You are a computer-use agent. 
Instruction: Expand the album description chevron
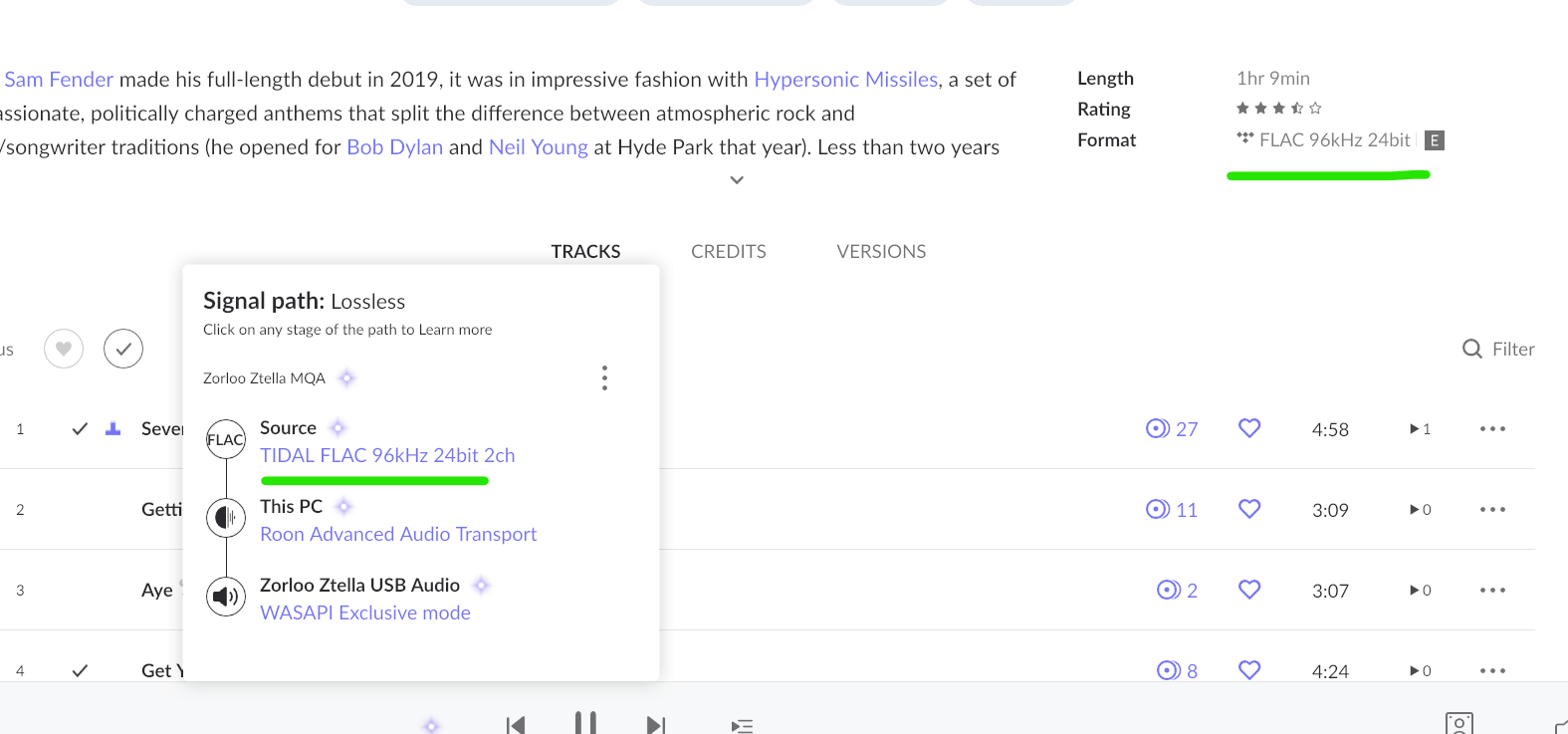coord(737,180)
